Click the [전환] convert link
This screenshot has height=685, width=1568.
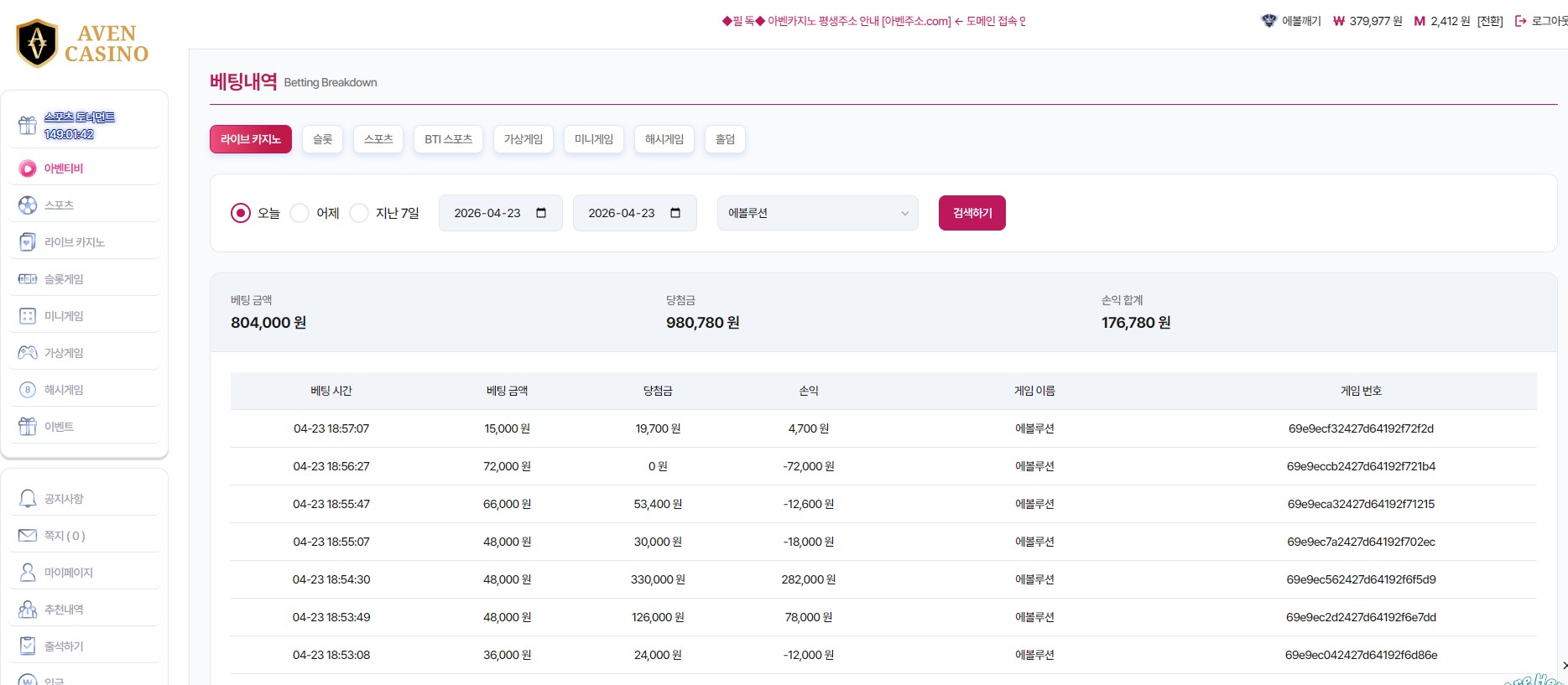pyautogui.click(x=1490, y=21)
